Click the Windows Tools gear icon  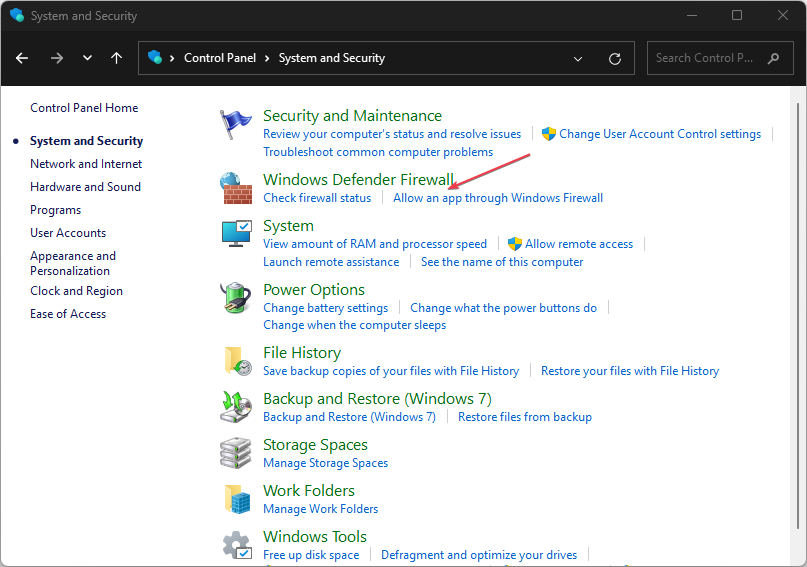pos(237,545)
